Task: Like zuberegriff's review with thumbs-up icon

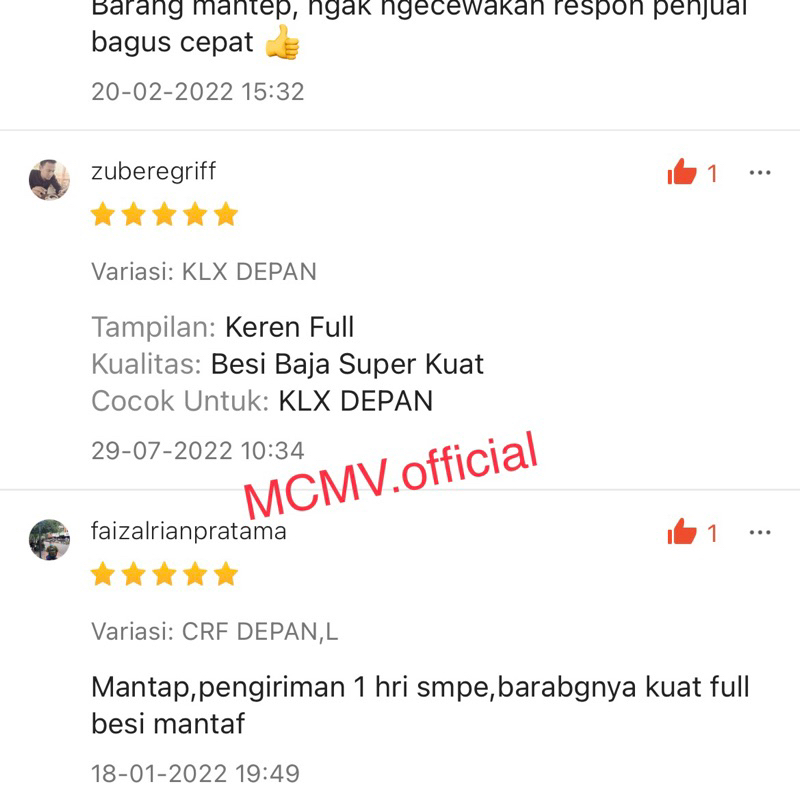Action: point(682,172)
